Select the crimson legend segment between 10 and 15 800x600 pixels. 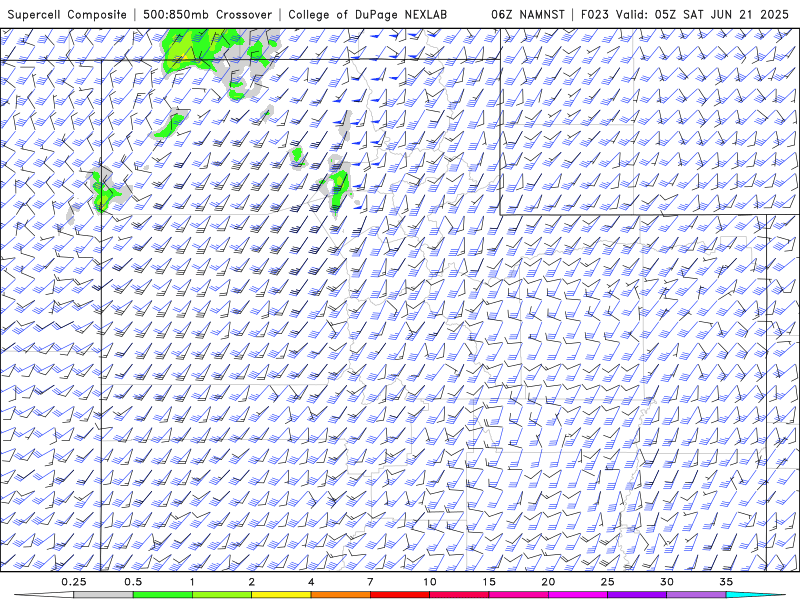(459, 595)
